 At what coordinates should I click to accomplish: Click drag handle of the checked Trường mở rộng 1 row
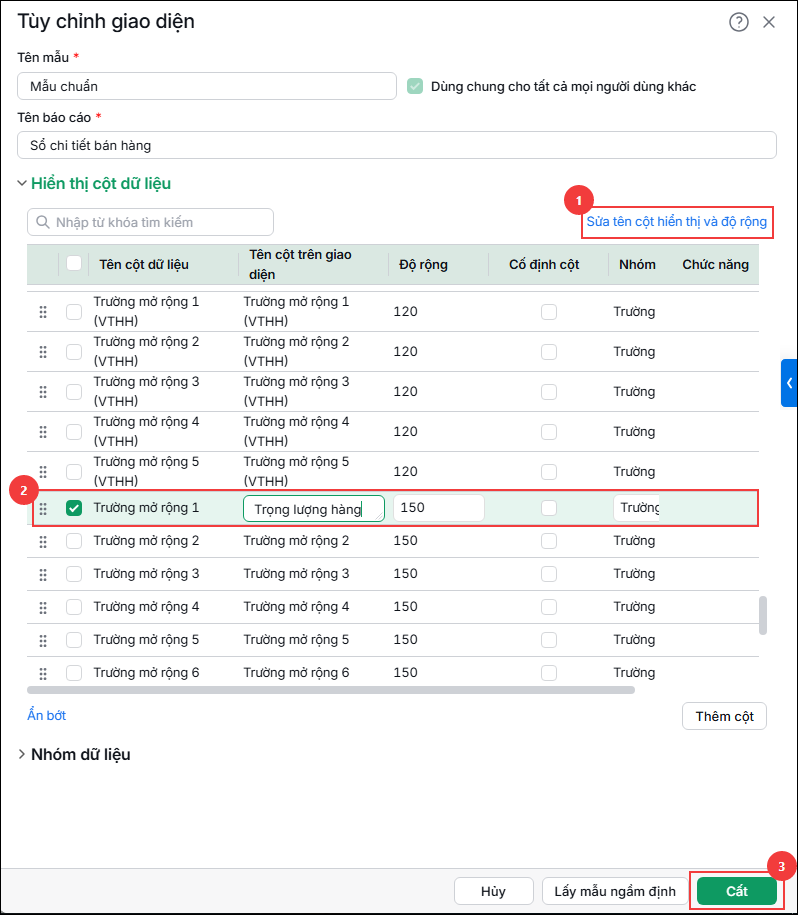(x=43, y=508)
